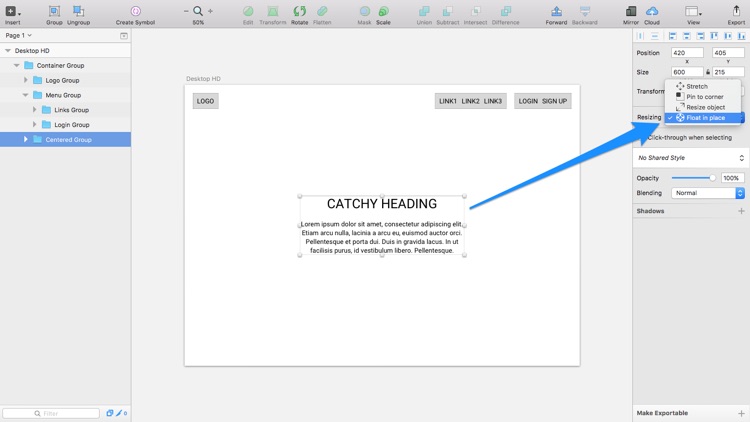This screenshot has width=750, height=422.
Task: Choose Resize object in resizing menu
Action: [x=705, y=107]
